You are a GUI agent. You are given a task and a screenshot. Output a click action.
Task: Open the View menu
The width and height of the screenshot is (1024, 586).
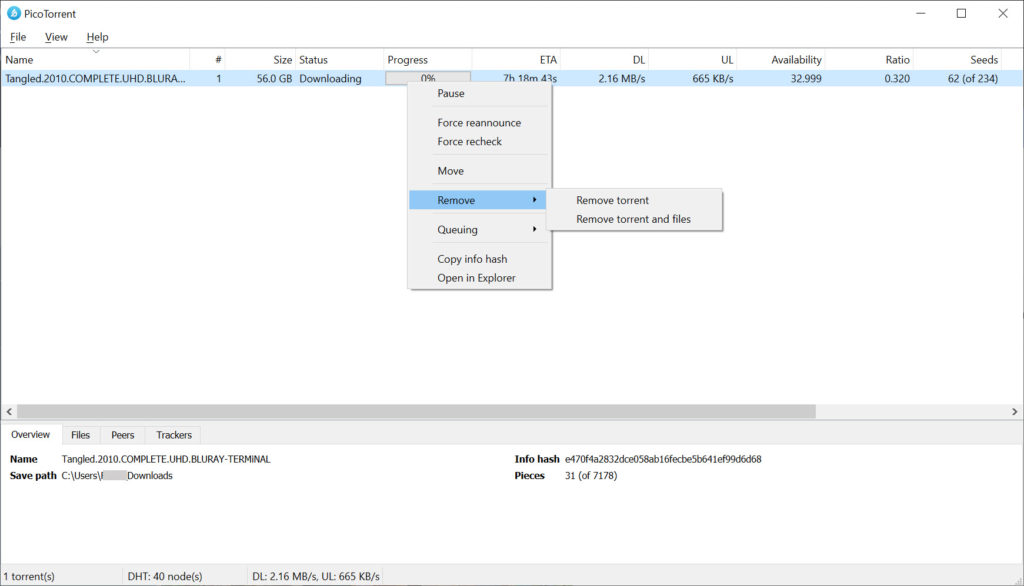point(56,37)
